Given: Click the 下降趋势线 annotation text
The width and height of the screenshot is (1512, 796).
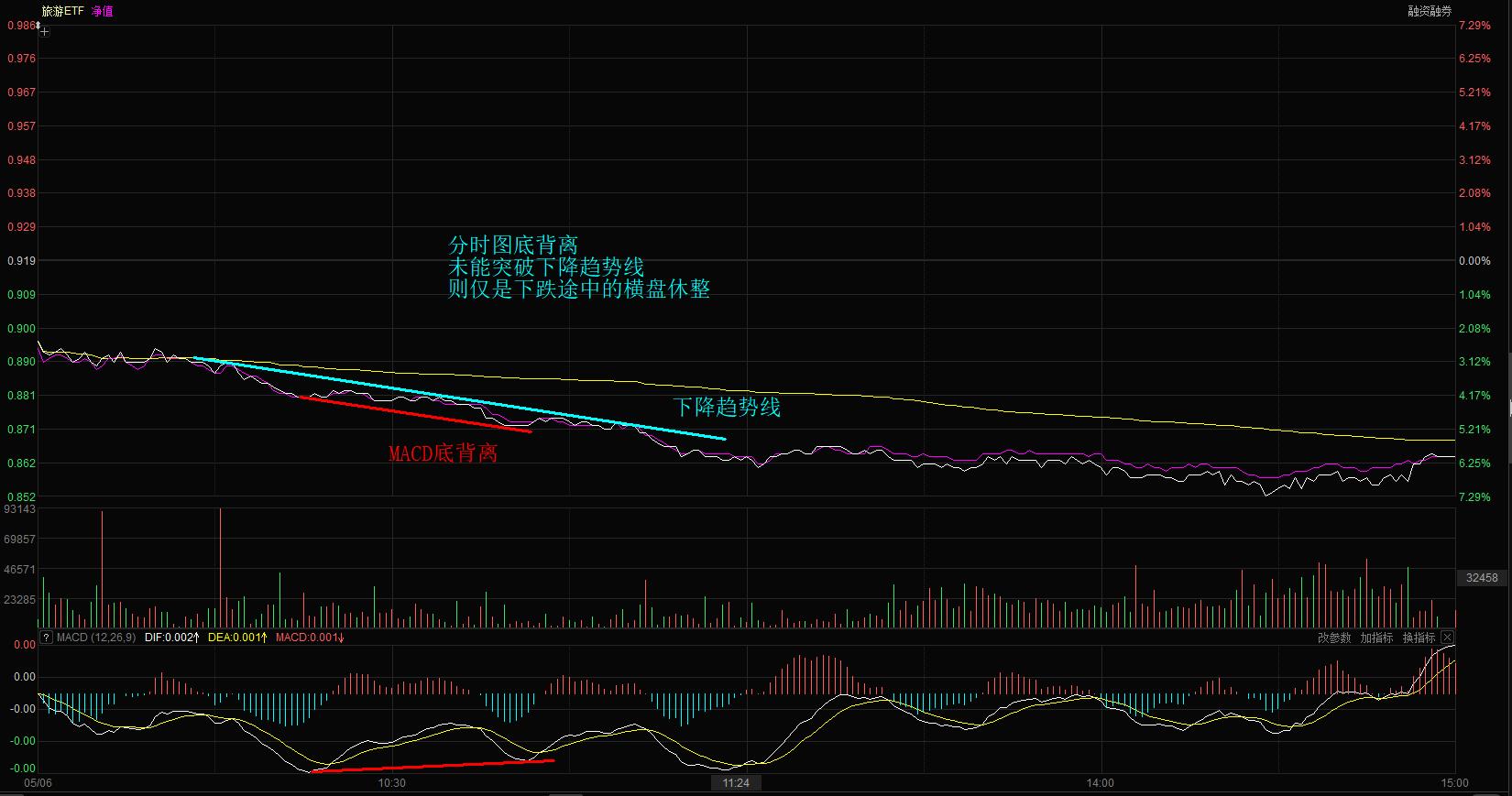Looking at the screenshot, I should (727, 407).
